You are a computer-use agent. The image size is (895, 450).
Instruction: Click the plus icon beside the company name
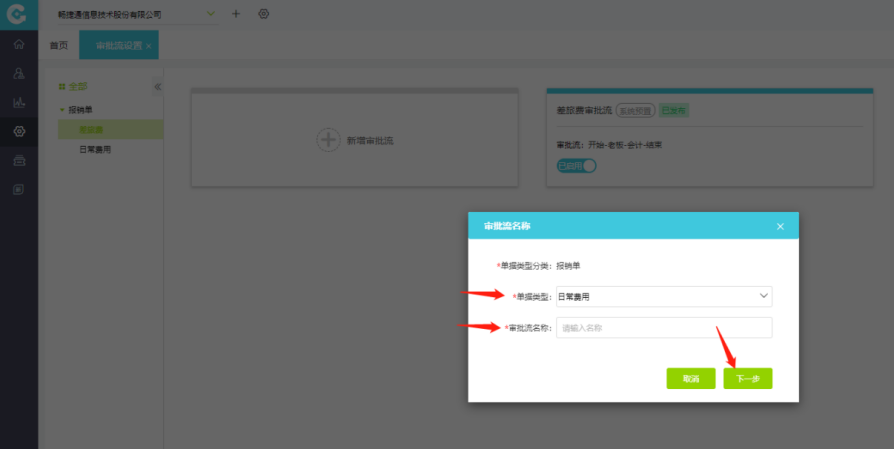[236, 14]
